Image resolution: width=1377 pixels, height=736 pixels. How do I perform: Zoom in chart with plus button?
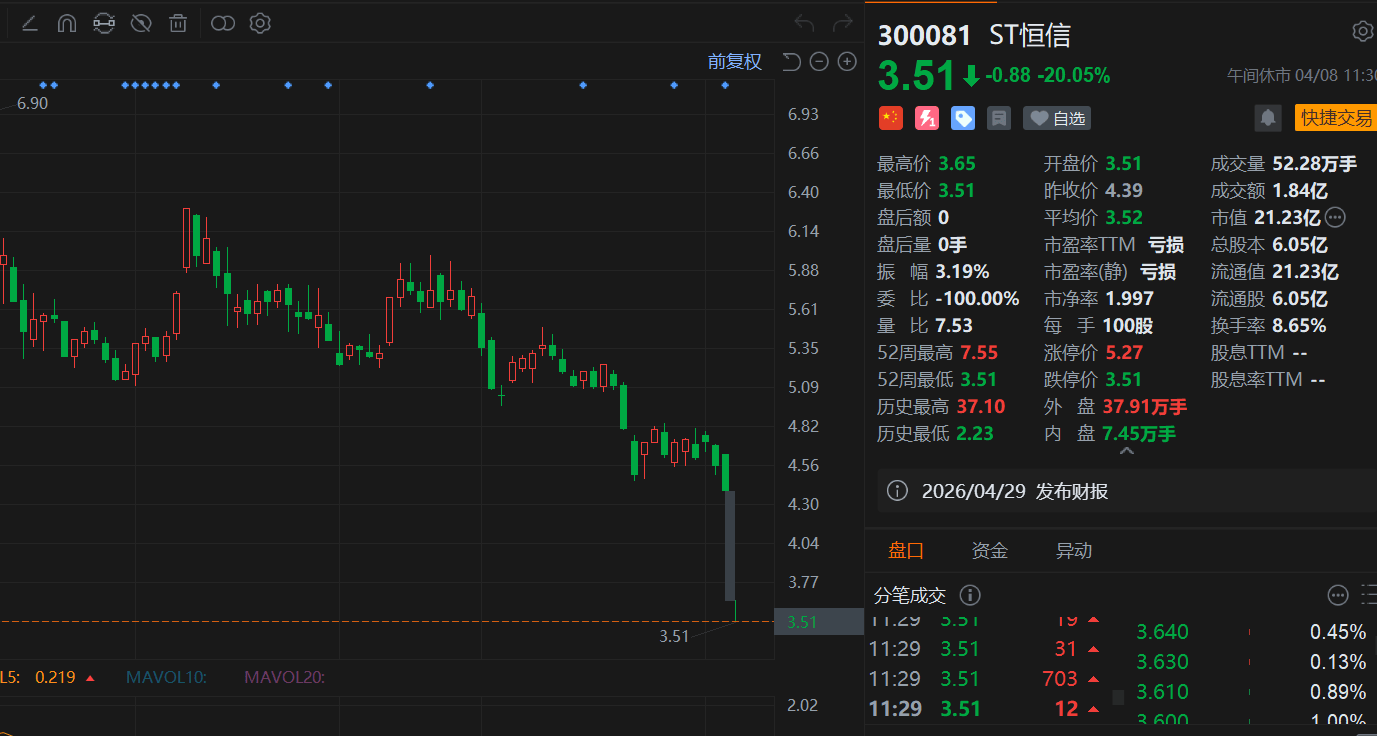847,62
